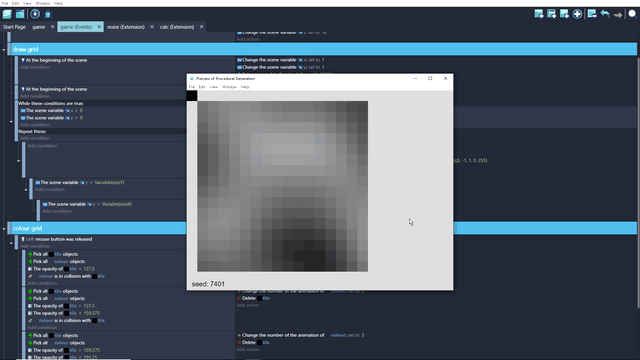Add a new empty event icon
The height and width of the screenshot is (360, 640).
(539, 14)
